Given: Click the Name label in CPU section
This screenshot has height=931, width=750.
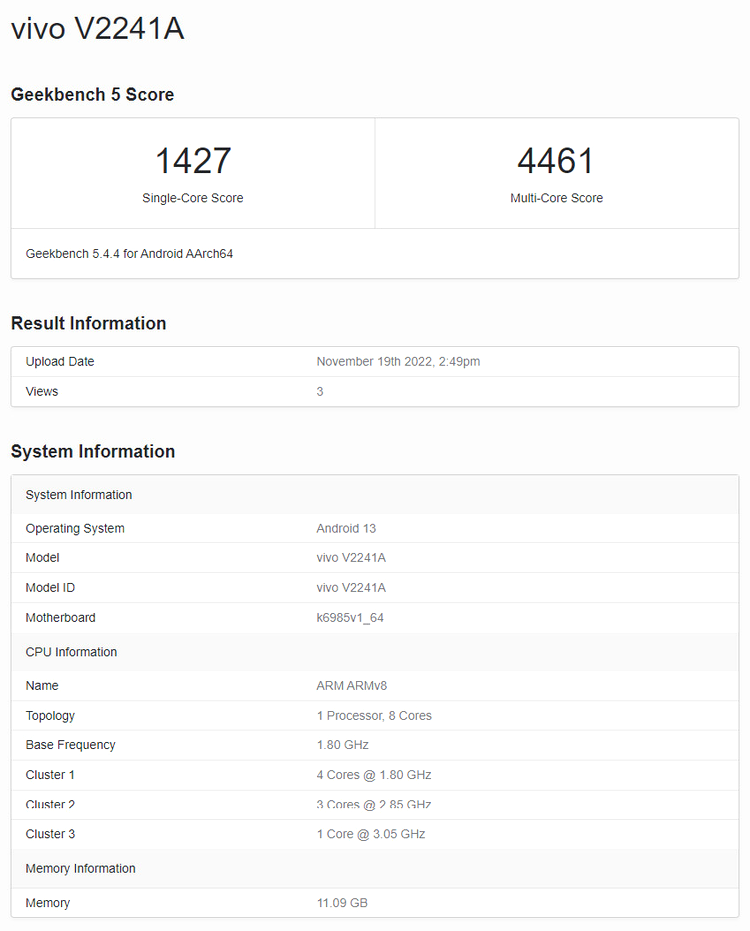Looking at the screenshot, I should 42,686.
